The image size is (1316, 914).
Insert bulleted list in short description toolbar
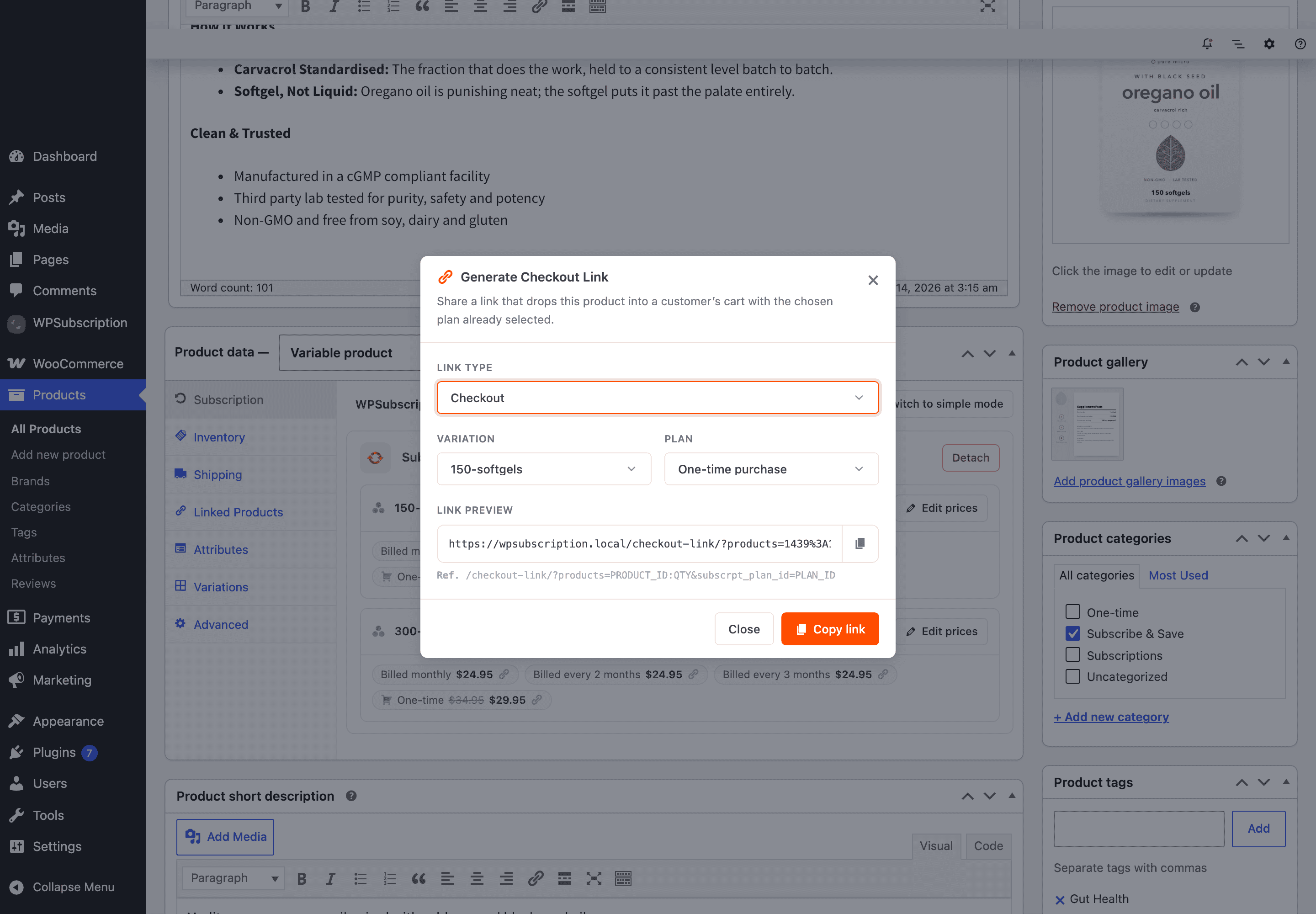click(360, 878)
